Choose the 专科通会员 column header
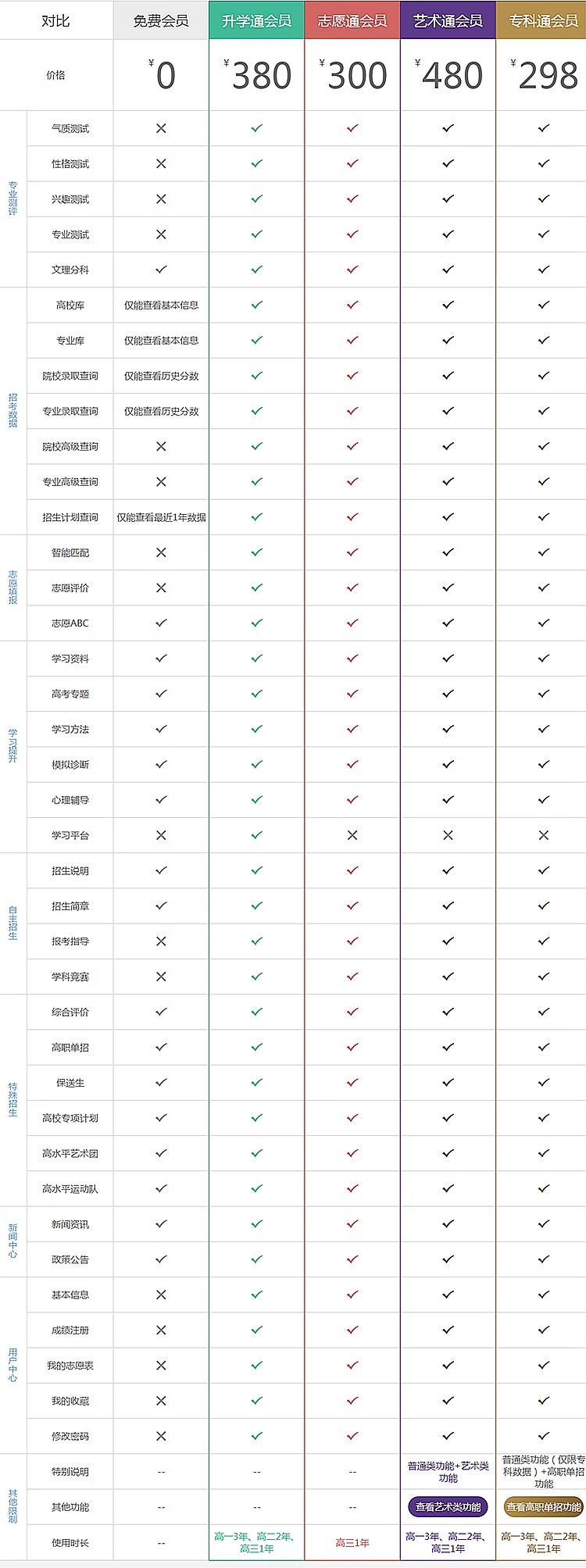The image size is (586, 1568). click(543, 20)
